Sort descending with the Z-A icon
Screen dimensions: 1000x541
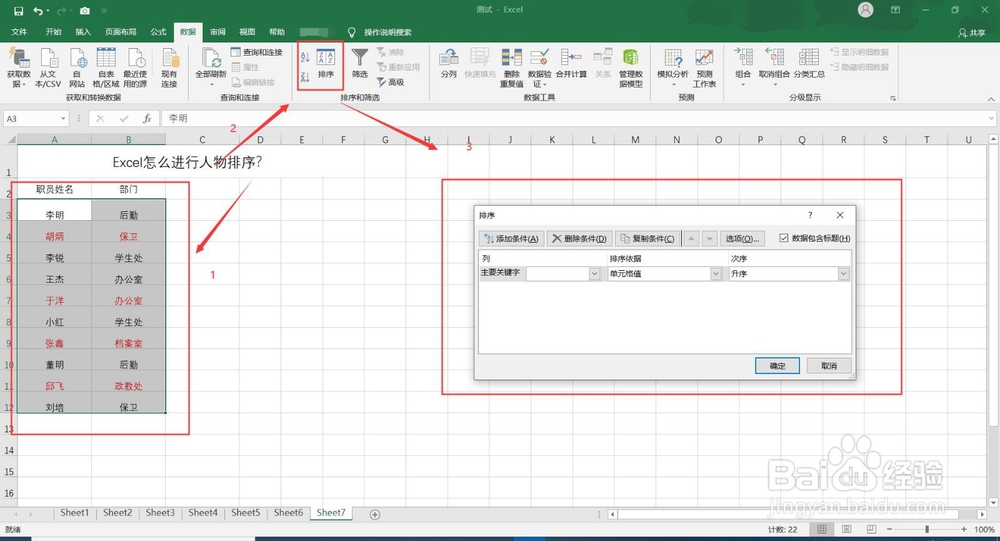pos(305,77)
